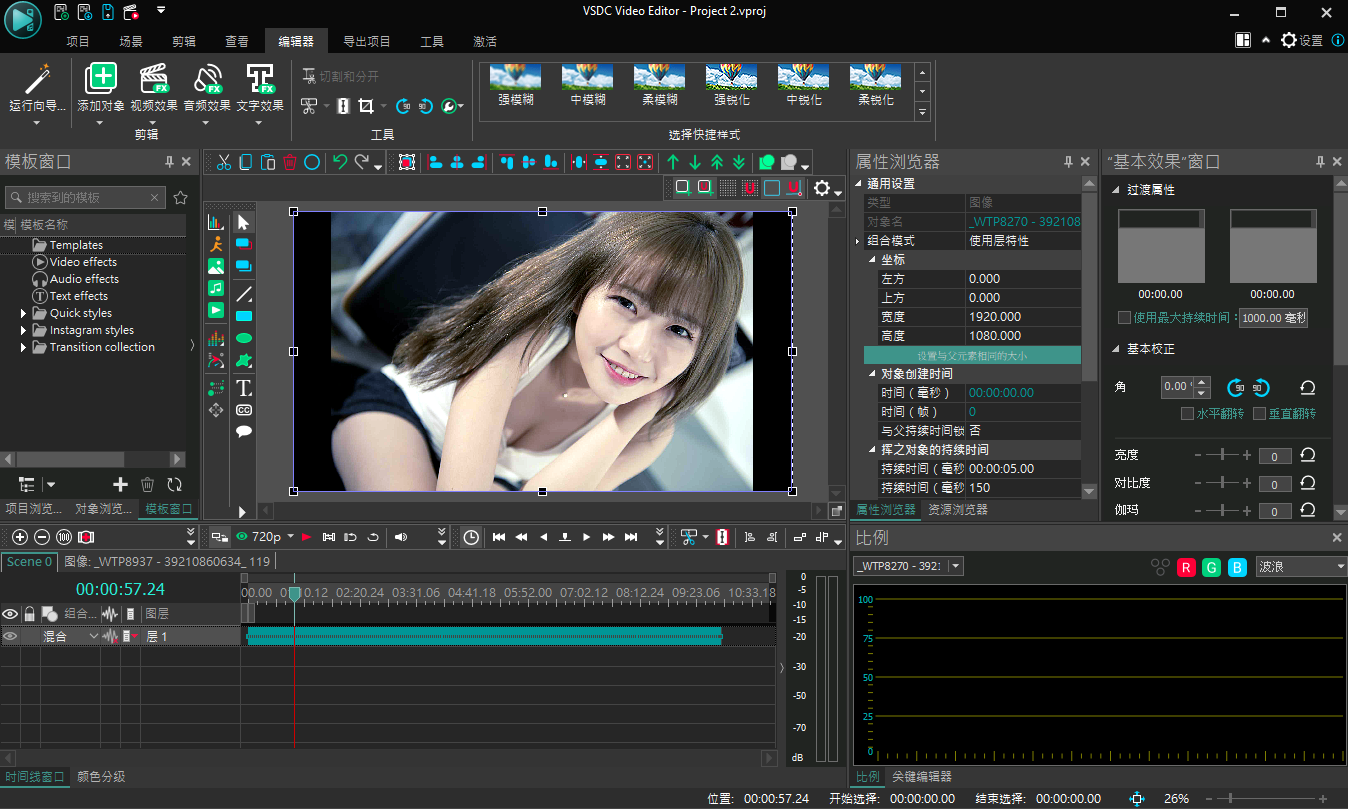
Task: Click the green Undo arrow
Action: (x=340, y=162)
